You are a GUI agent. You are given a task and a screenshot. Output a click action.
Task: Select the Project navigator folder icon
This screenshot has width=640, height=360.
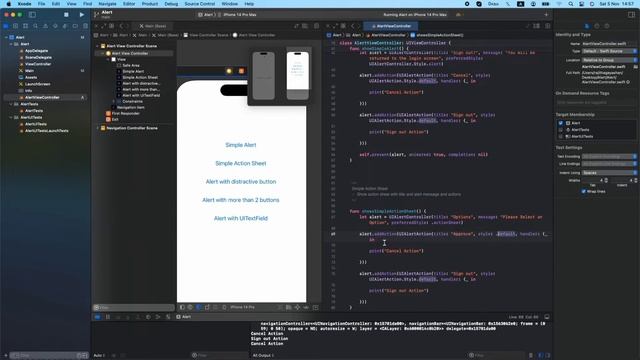pyautogui.click(x=6, y=26)
